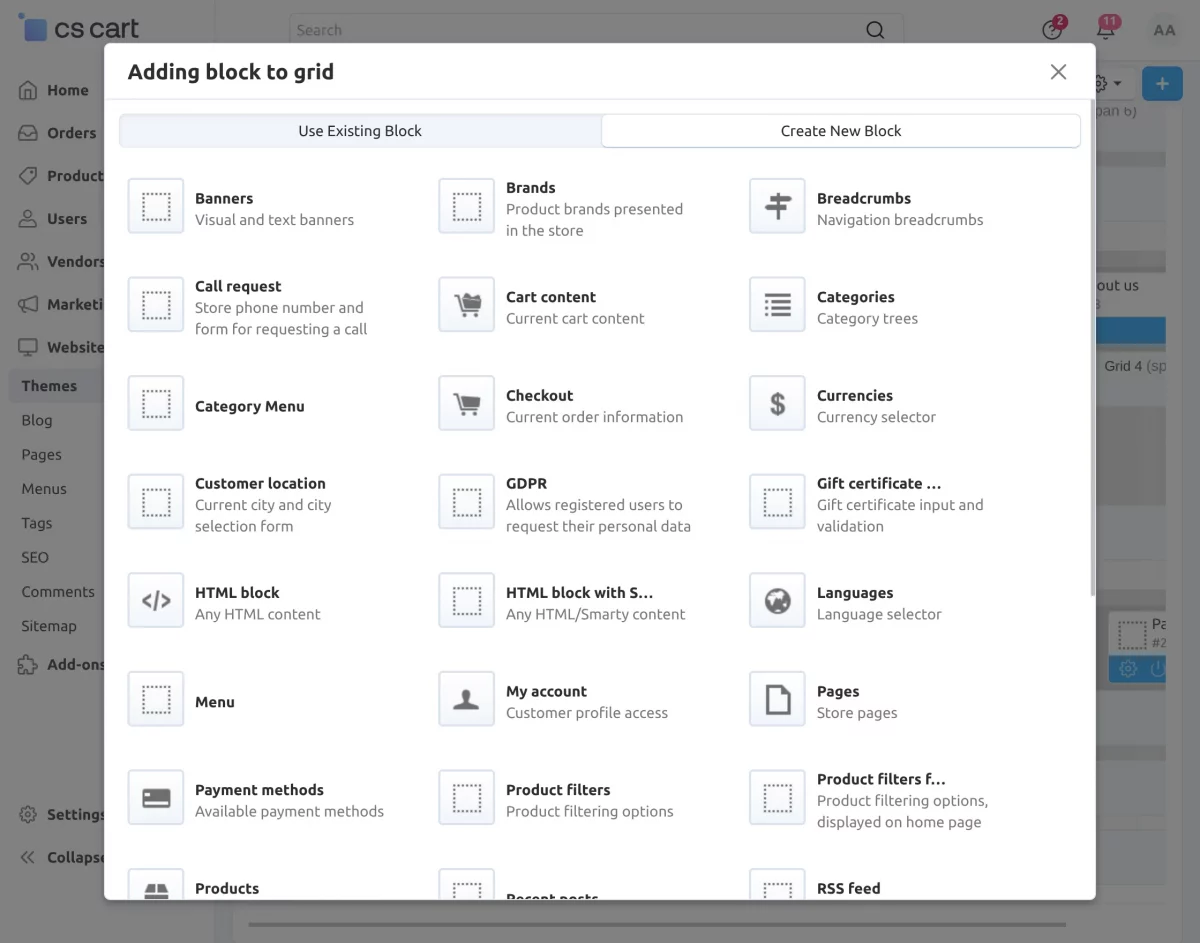This screenshot has width=1200, height=943.
Task: Click the 'Product filtering options' description
Action: 590,811
